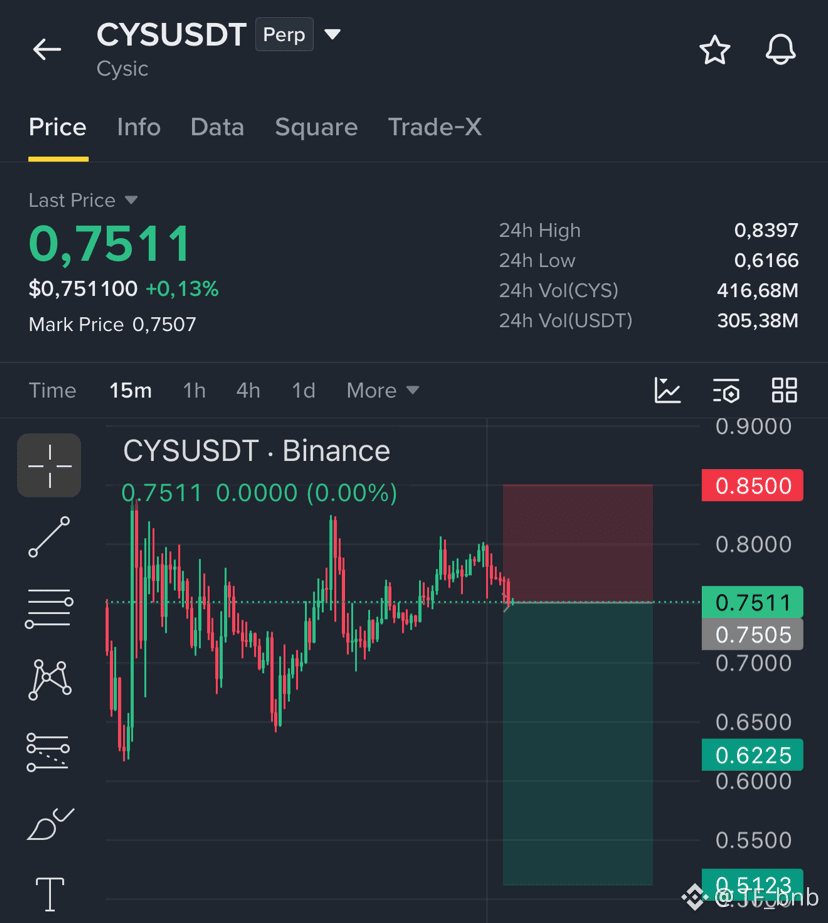Open the grid layout icon
Viewport: 828px width, 923px height.
pyautogui.click(x=784, y=390)
